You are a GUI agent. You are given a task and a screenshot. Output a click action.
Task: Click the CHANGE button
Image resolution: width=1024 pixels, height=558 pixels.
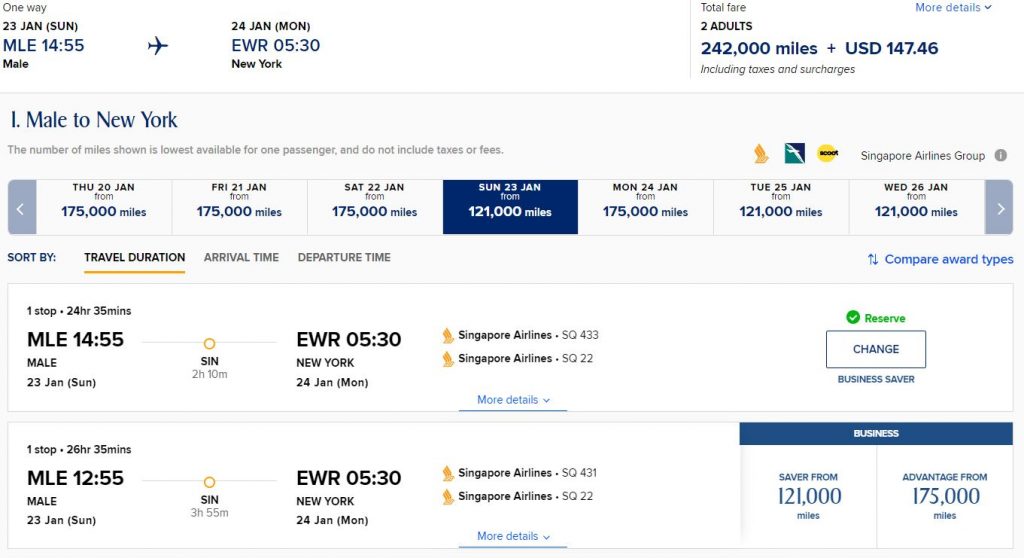(876, 349)
